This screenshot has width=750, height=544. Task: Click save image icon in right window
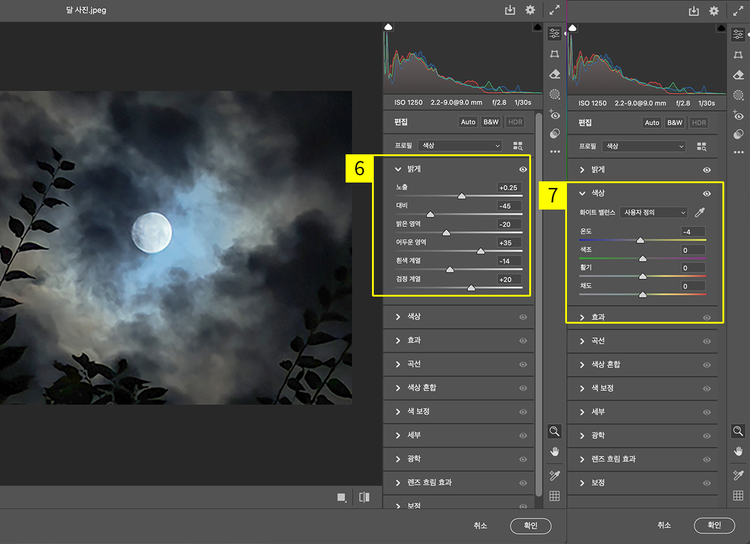694,11
